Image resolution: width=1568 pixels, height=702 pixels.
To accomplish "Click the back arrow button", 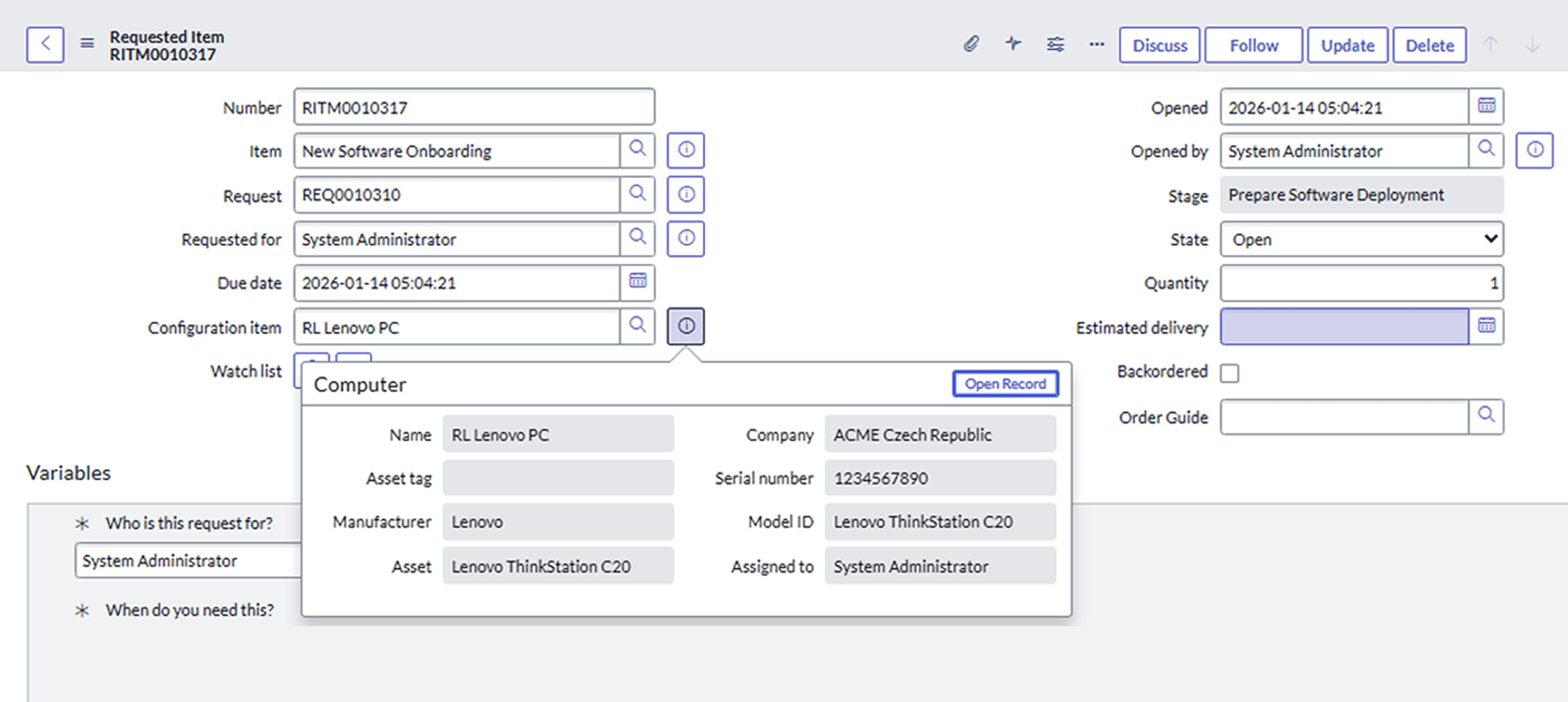I will click(x=45, y=45).
